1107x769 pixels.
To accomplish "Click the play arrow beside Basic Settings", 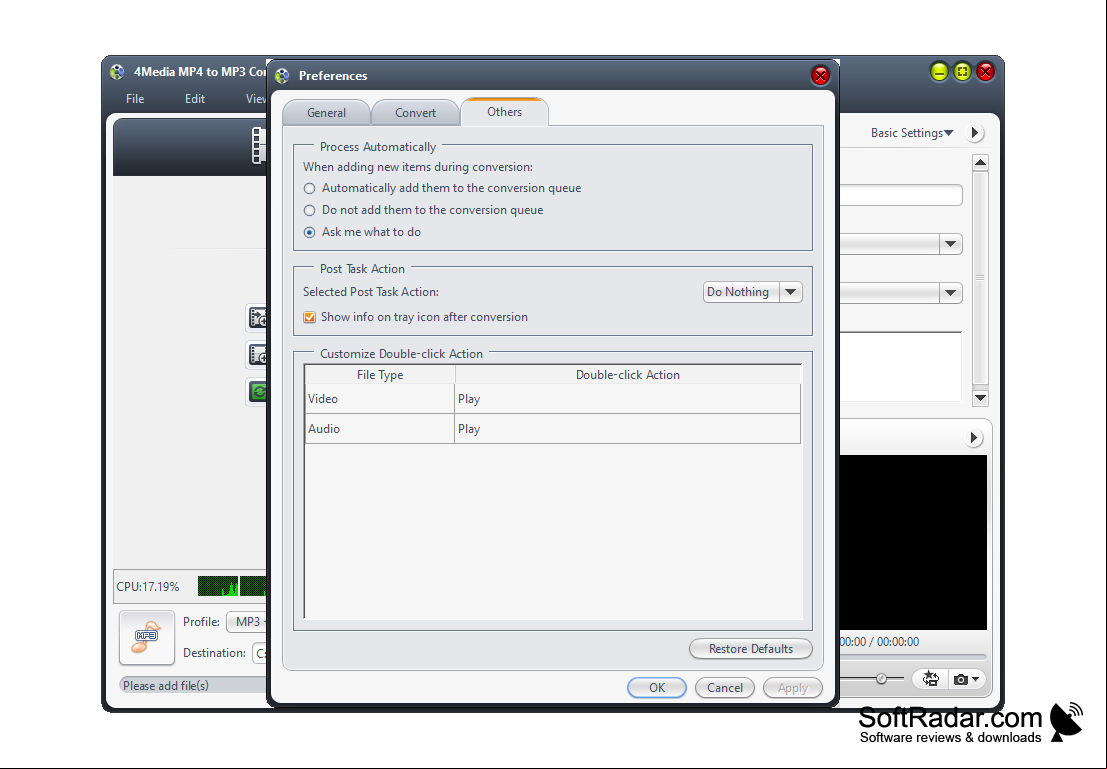I will tap(975, 133).
